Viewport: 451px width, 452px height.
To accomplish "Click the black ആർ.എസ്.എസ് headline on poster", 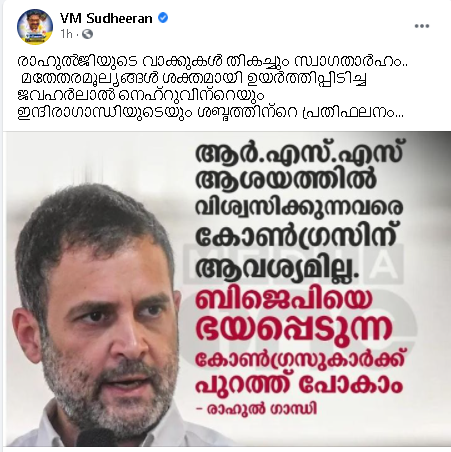I will click(x=299, y=155).
